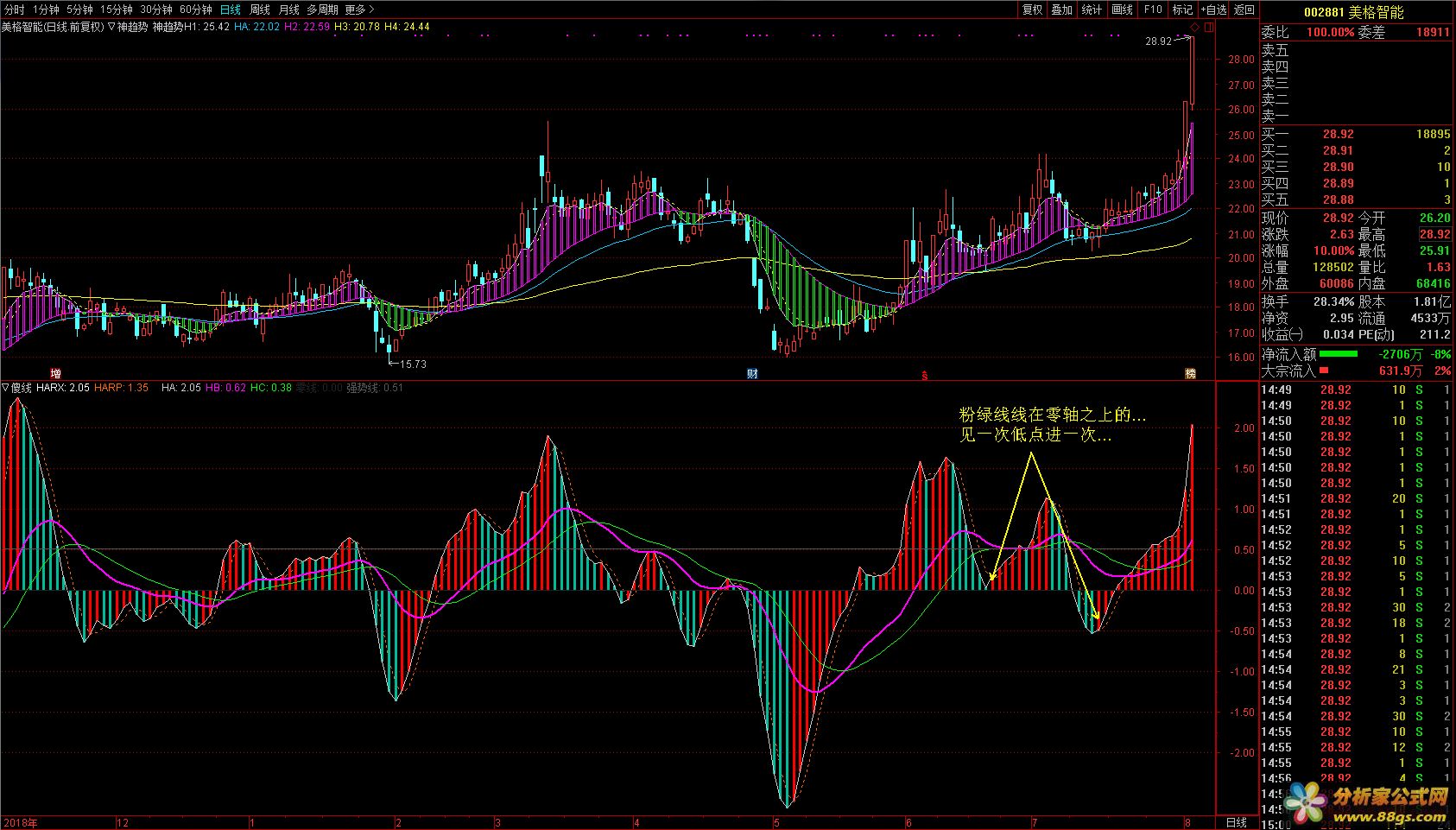Add stock via +自选 button
1456x830 pixels.
click(x=1212, y=10)
